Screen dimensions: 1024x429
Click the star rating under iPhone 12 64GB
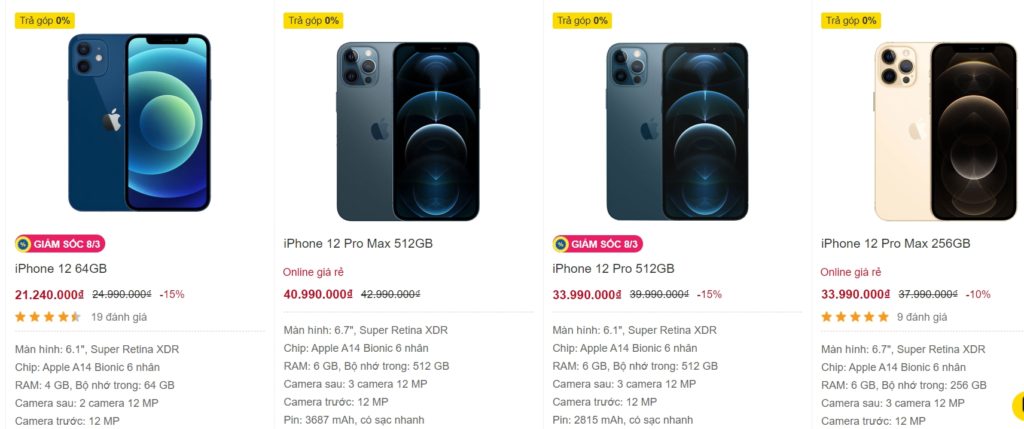pos(48,317)
